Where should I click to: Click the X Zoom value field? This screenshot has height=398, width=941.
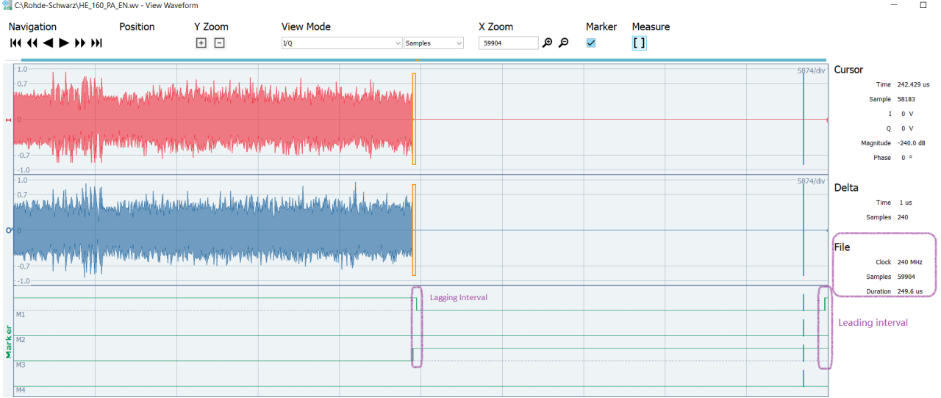pos(508,43)
